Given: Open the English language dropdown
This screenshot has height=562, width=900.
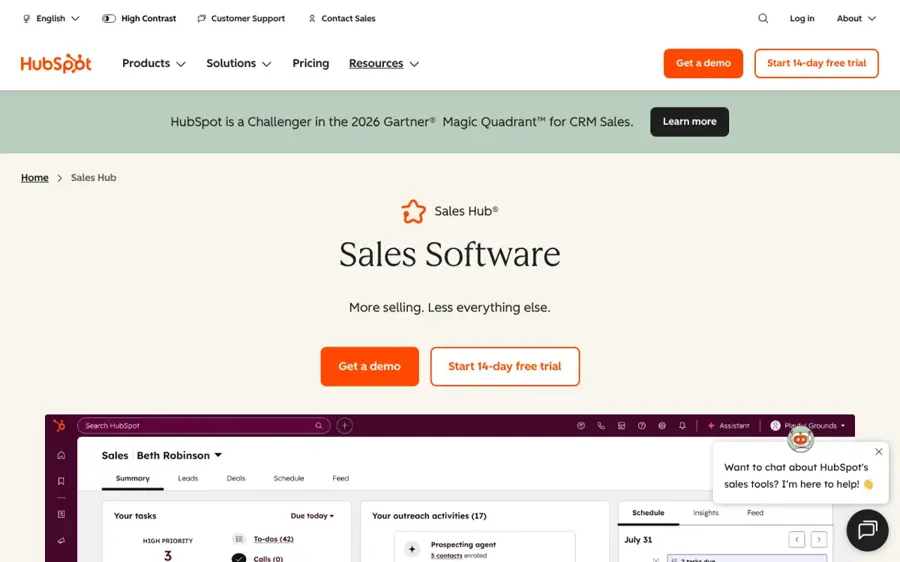Looking at the screenshot, I should [51, 18].
